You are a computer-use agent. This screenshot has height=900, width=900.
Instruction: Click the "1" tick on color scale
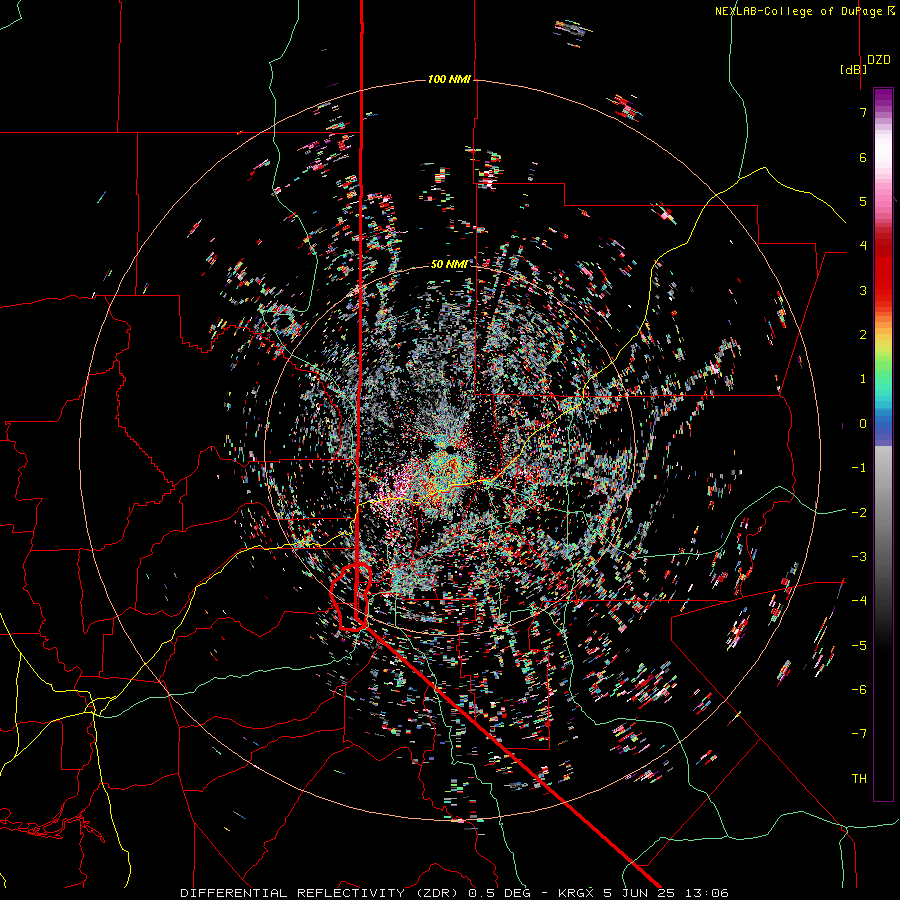[863, 379]
